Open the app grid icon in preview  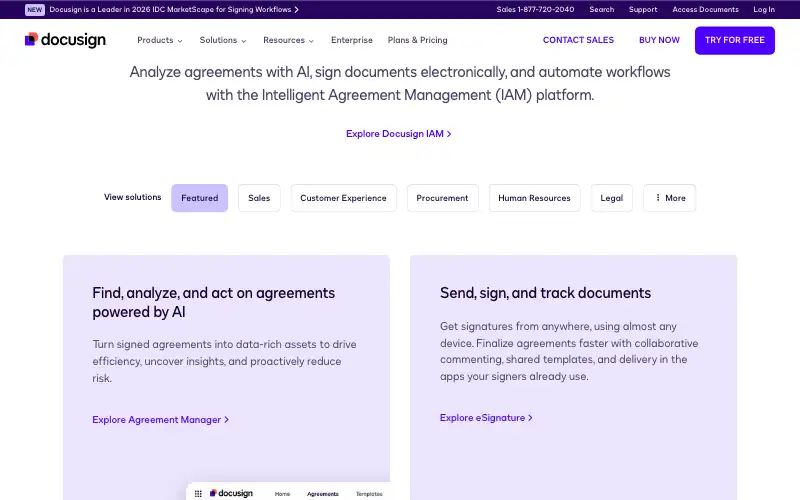(198, 493)
